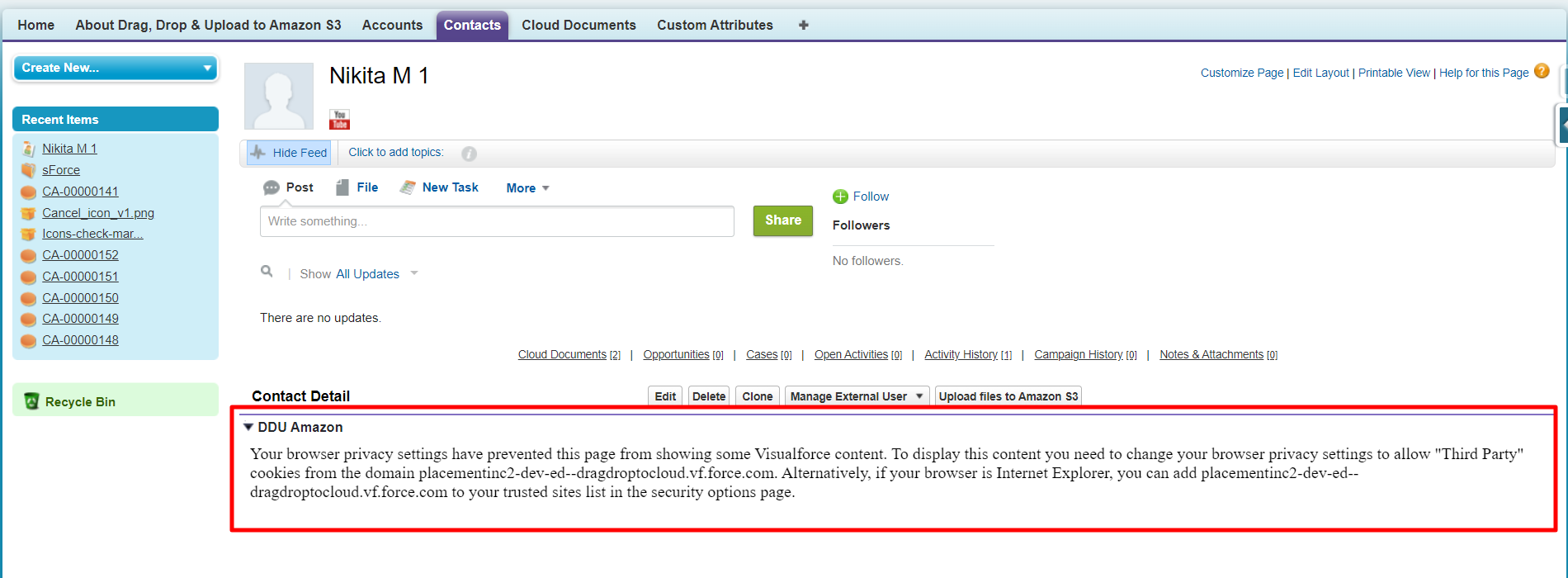
Task: Select the Post feed option
Action: [x=300, y=187]
